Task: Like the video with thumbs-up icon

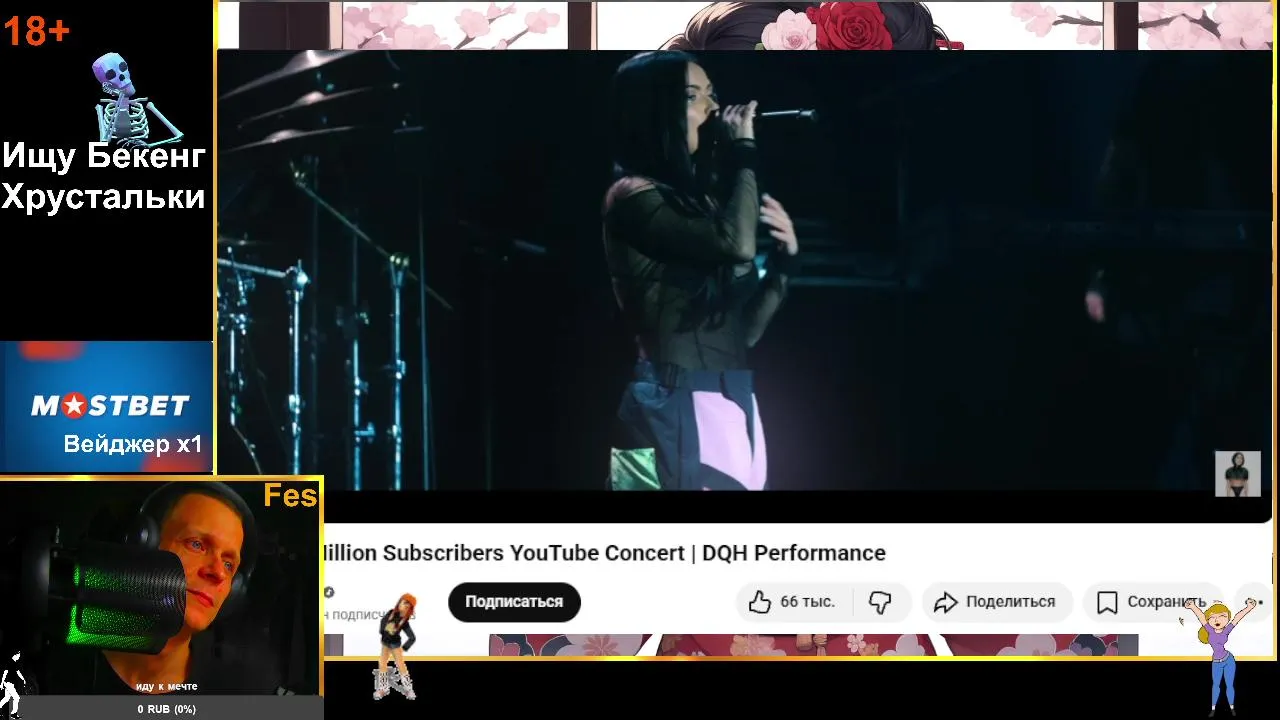Action: [760, 602]
